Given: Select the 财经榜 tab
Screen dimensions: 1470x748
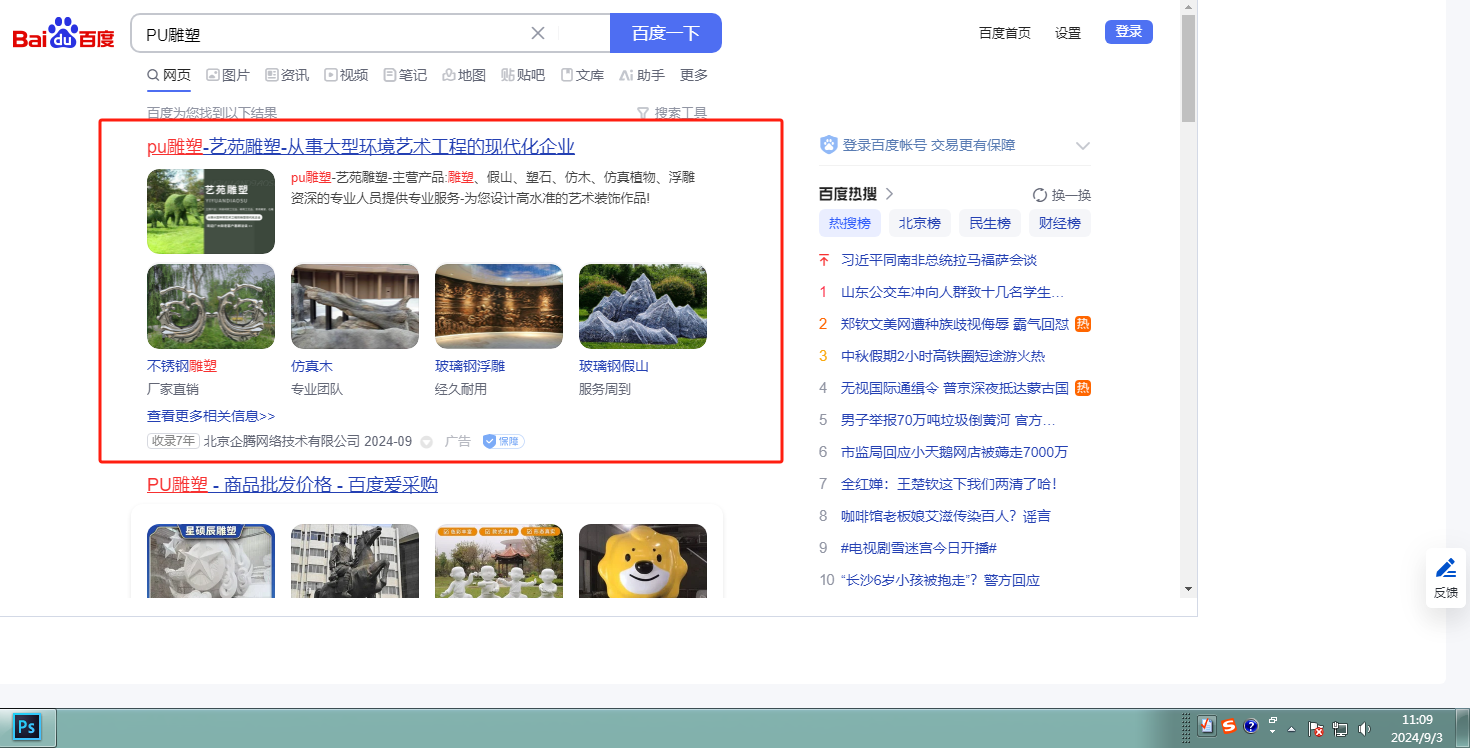Looking at the screenshot, I should click(1060, 223).
